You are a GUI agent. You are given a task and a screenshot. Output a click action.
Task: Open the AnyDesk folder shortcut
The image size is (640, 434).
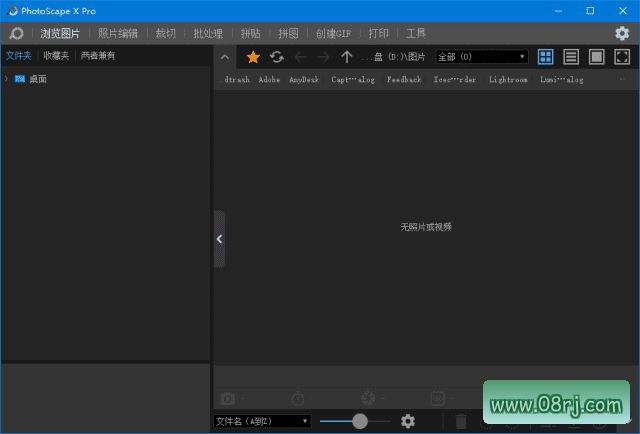304,79
